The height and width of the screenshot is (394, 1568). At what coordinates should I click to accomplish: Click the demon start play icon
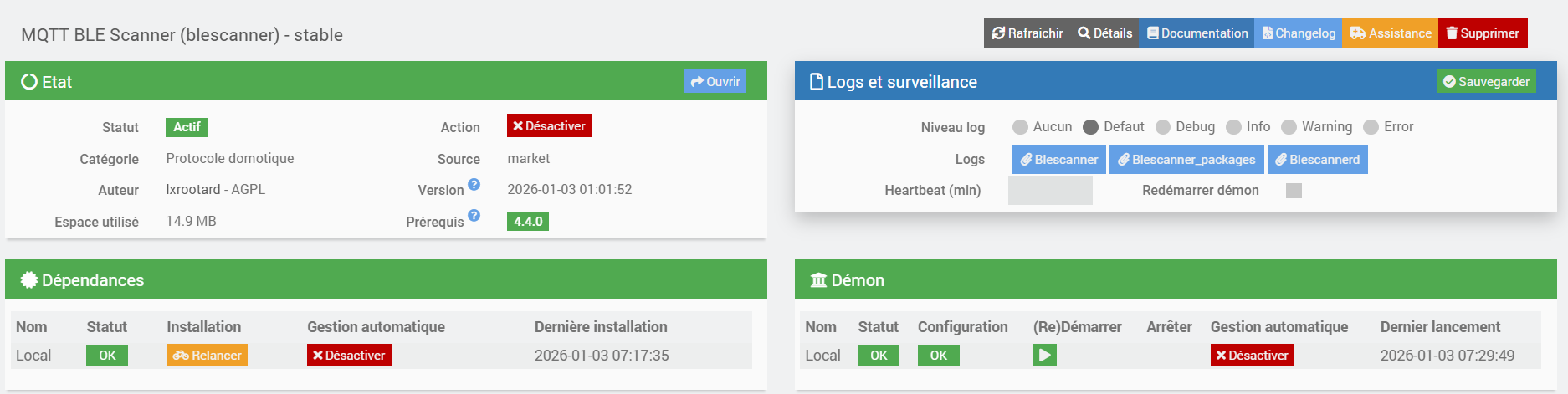(x=1044, y=356)
